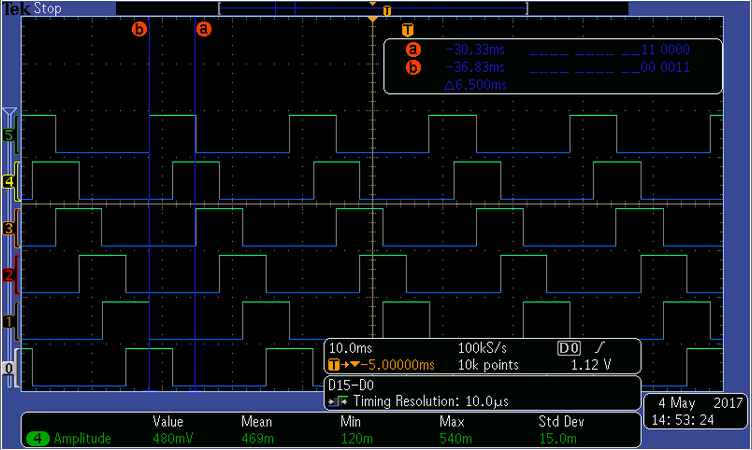Open the 1.12 V trigger threshold readout
This screenshot has width=752, height=450.
(590, 365)
